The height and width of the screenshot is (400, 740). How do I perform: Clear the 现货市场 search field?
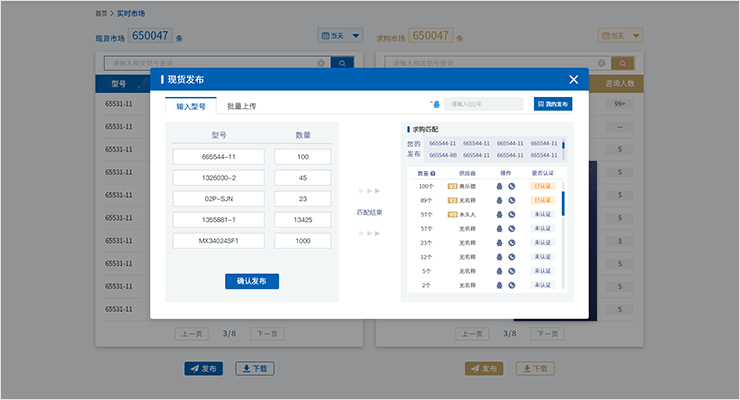[x=321, y=63]
